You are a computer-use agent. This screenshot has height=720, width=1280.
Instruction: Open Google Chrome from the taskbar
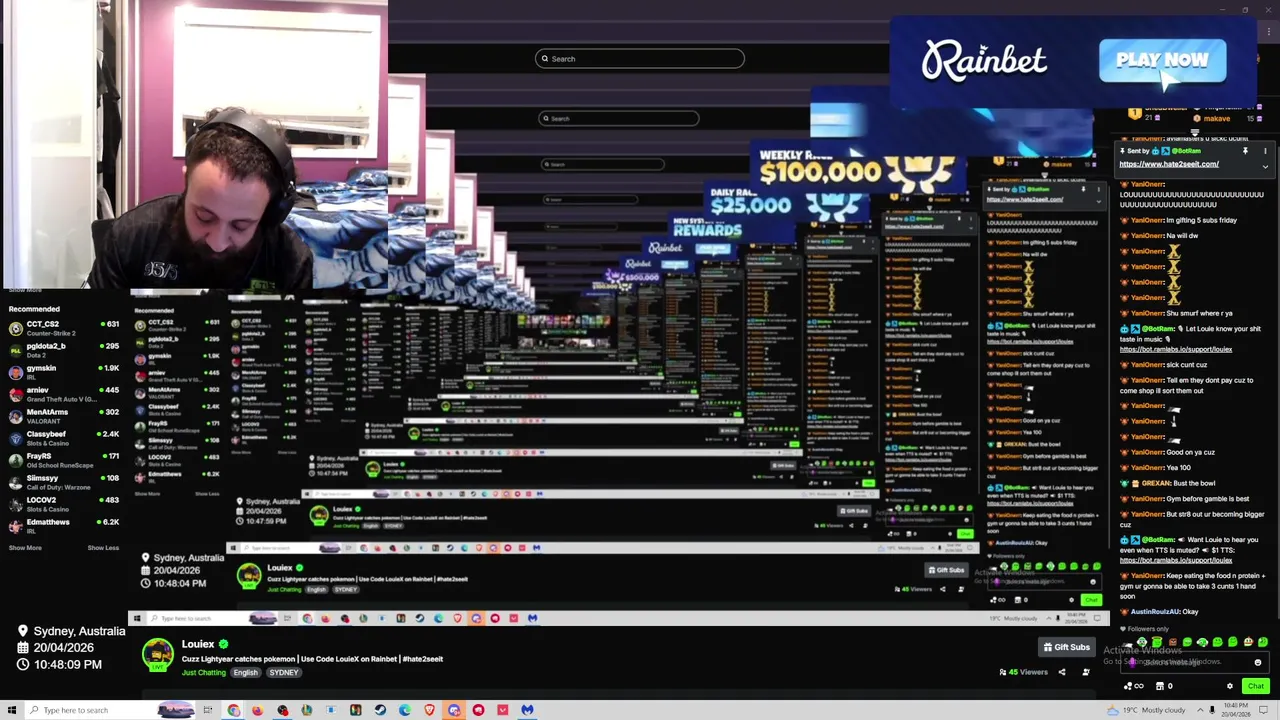(233, 710)
